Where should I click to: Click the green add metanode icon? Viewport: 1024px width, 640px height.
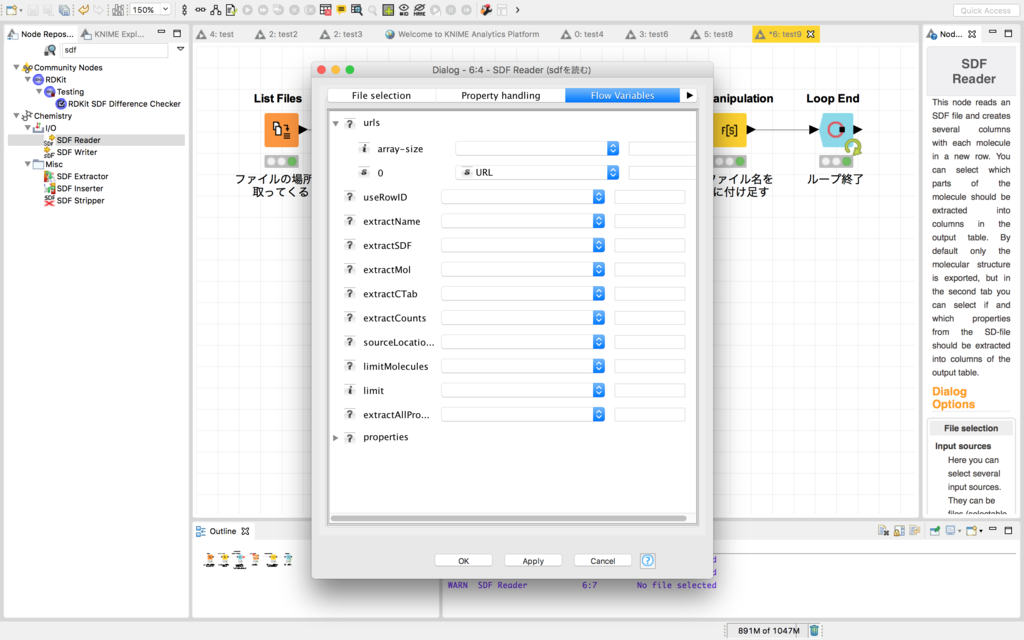pyautogui.click(x=388, y=10)
